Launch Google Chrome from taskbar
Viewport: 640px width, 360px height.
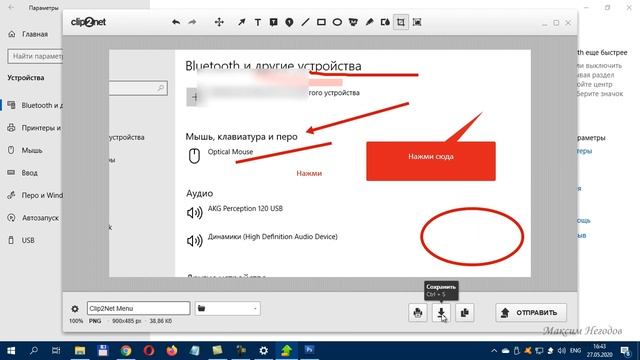click(126, 351)
